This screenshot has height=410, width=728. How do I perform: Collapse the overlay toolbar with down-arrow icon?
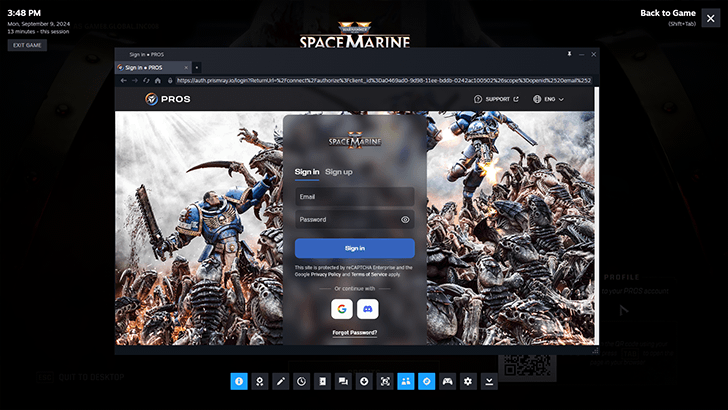[x=489, y=381]
